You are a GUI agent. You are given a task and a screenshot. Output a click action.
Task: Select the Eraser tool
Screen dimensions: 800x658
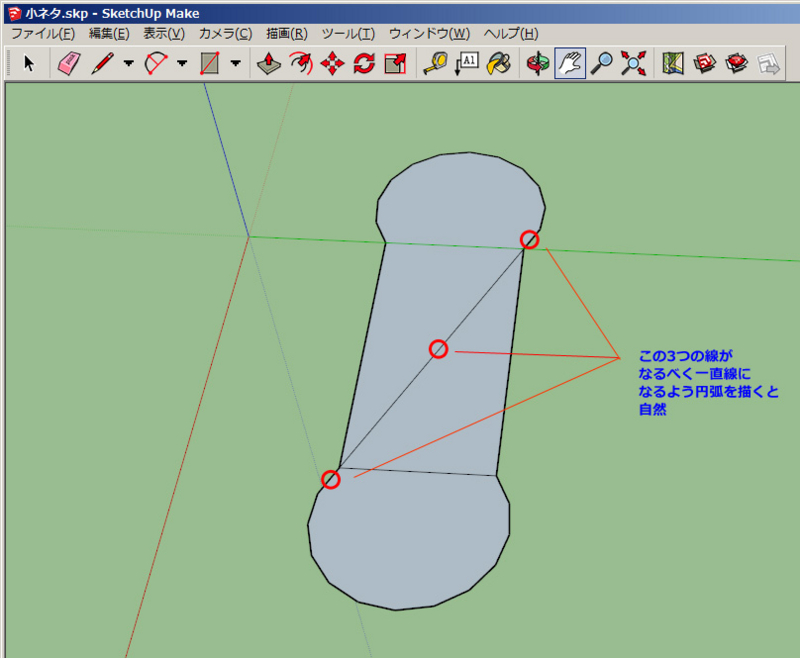(65, 63)
